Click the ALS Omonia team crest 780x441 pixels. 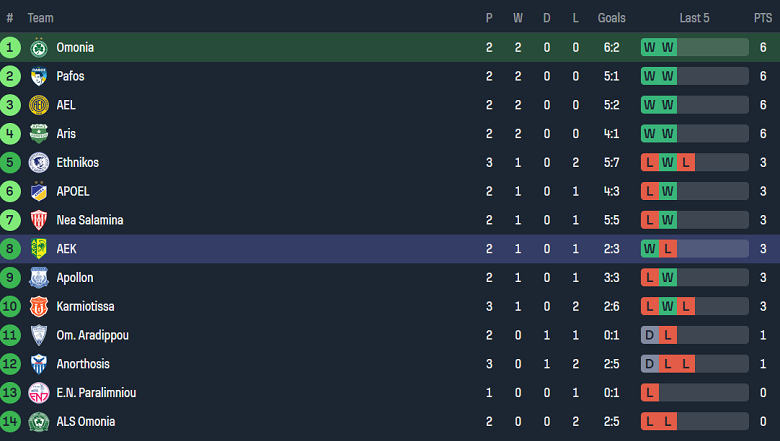[x=39, y=422]
